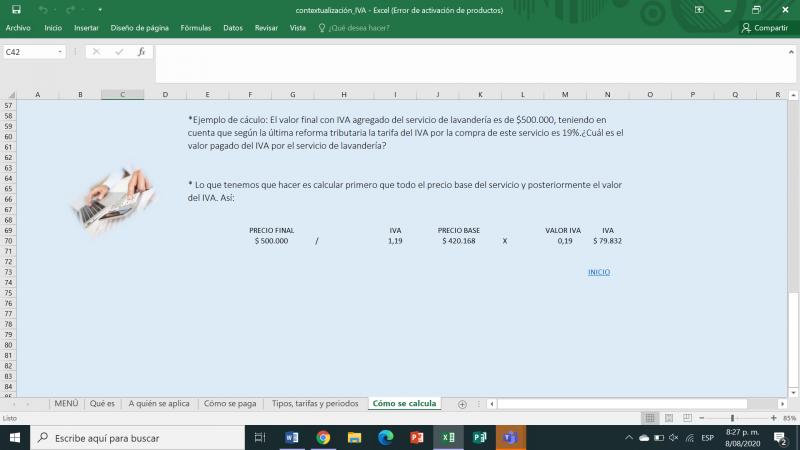Click the zoom slider handle
The height and width of the screenshot is (450, 800).
pyautogui.click(x=732, y=418)
